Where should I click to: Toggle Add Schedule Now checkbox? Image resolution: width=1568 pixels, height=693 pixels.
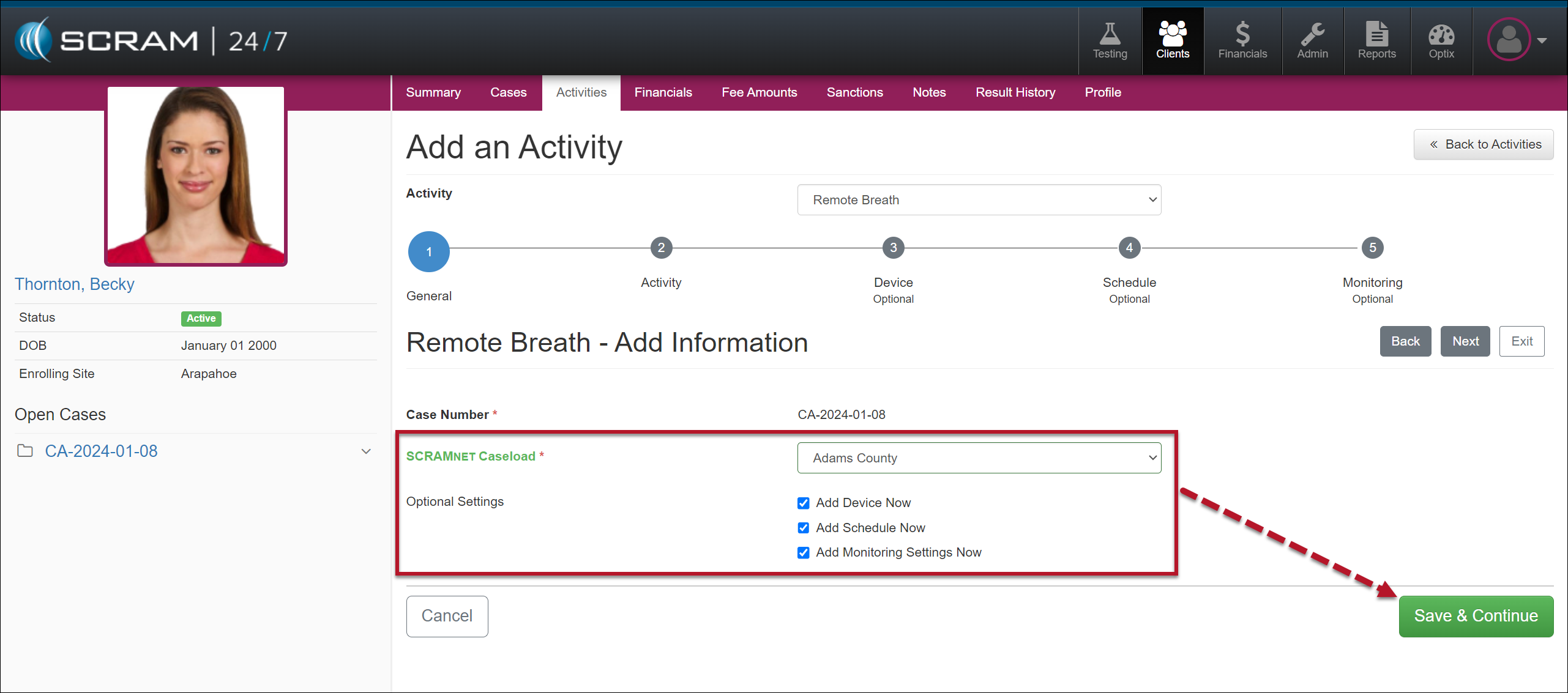803,528
